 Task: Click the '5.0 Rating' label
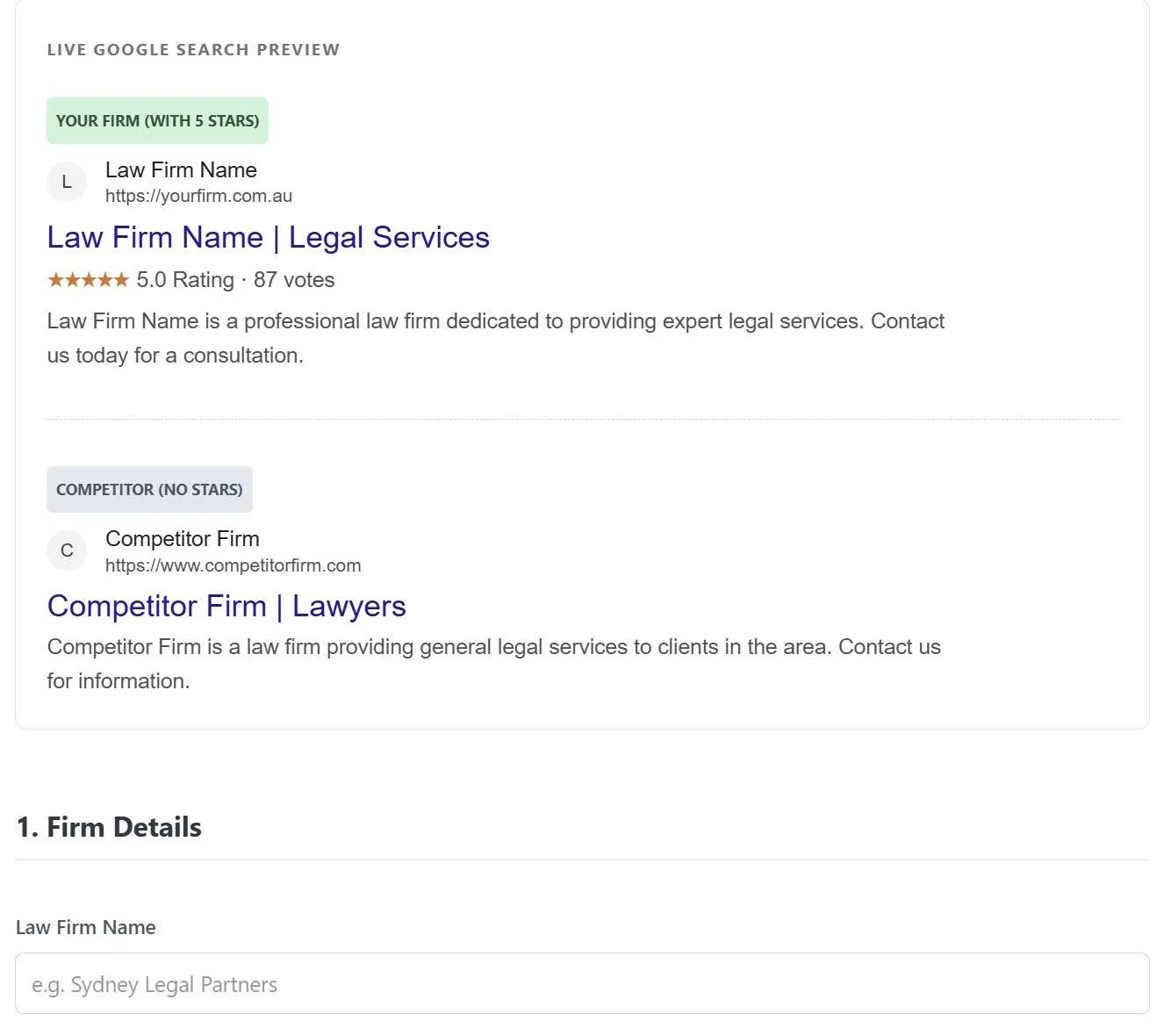click(x=186, y=279)
